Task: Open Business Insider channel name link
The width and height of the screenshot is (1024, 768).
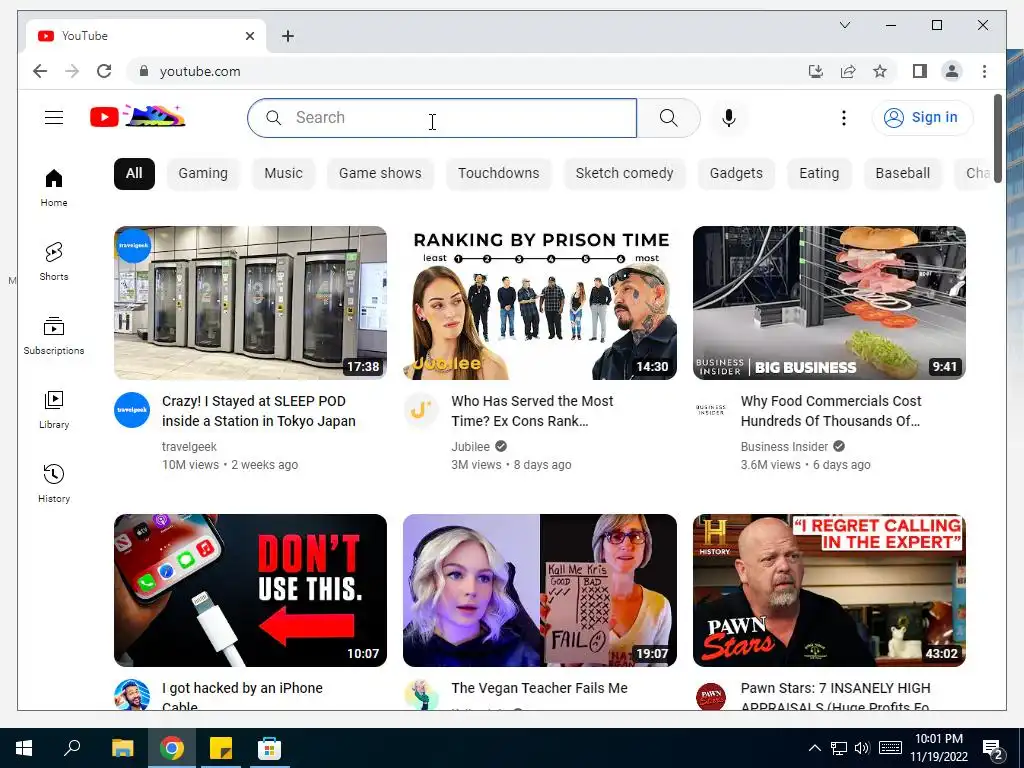Action: 784,447
